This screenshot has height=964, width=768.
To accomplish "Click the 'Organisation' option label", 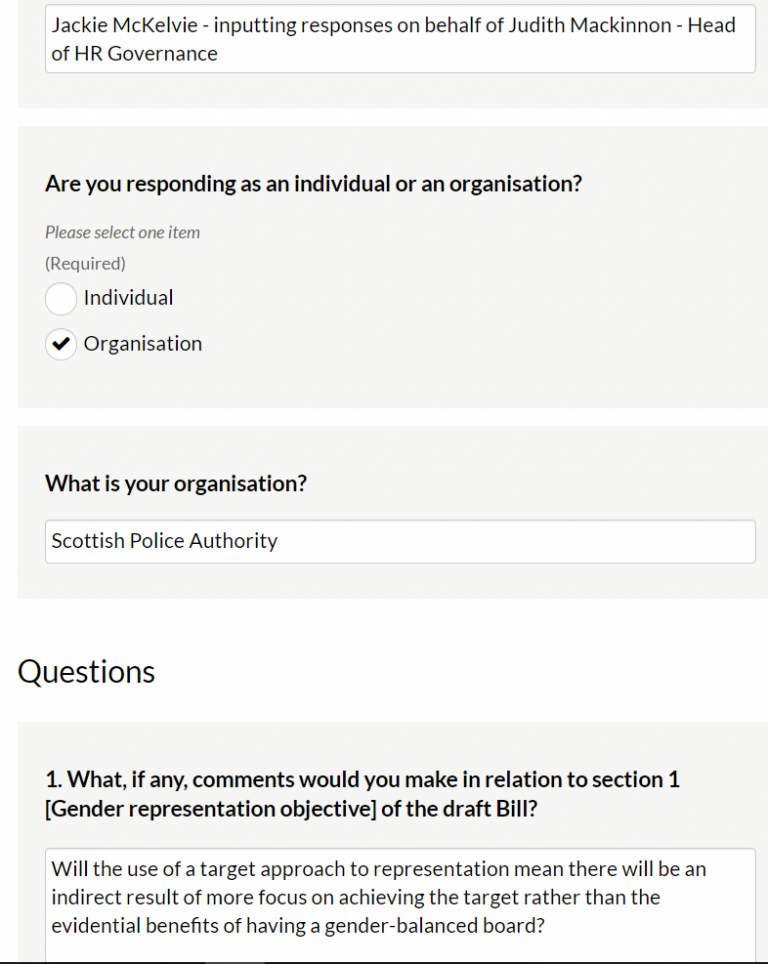I will pos(143,344).
